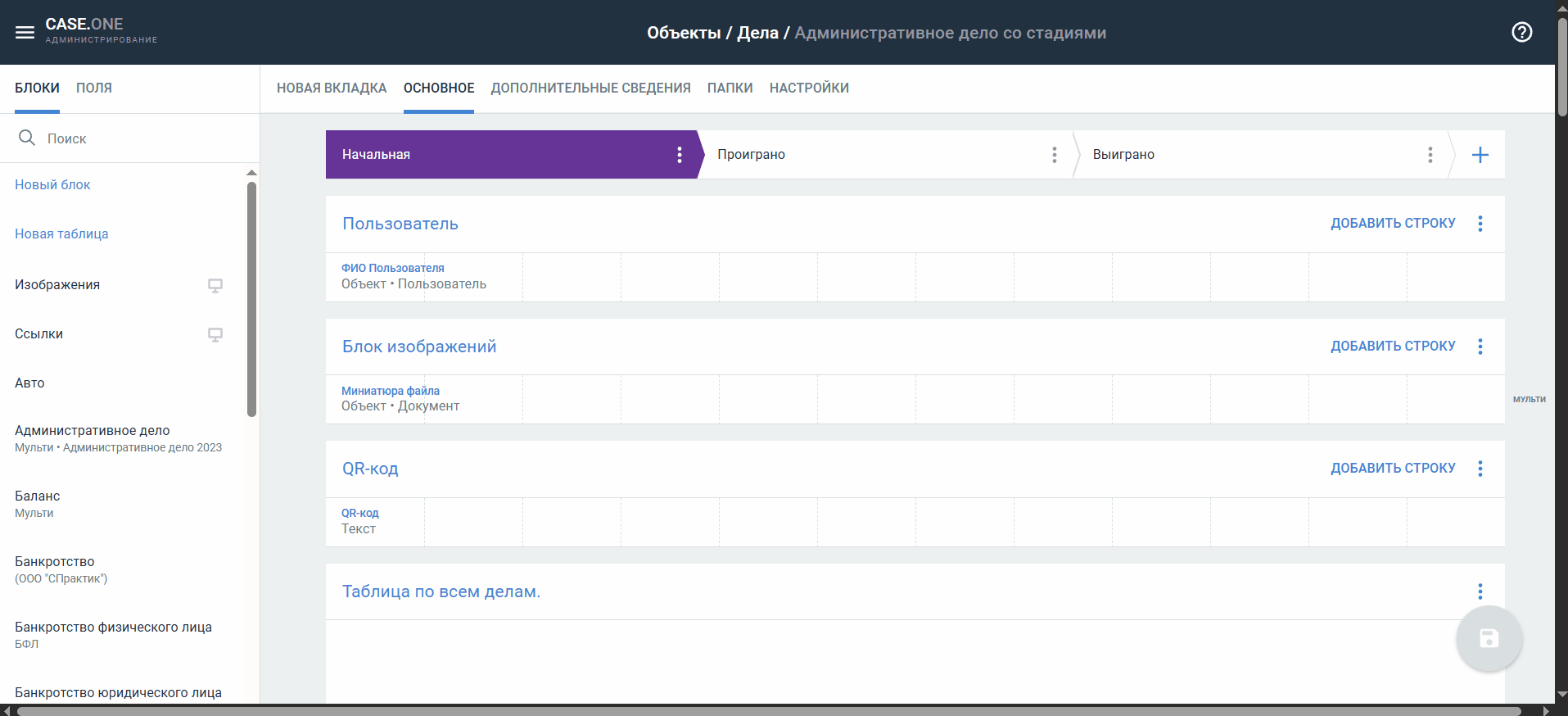The height and width of the screenshot is (716, 1568).
Task: Click the plus icon to add stage
Action: tap(1480, 155)
